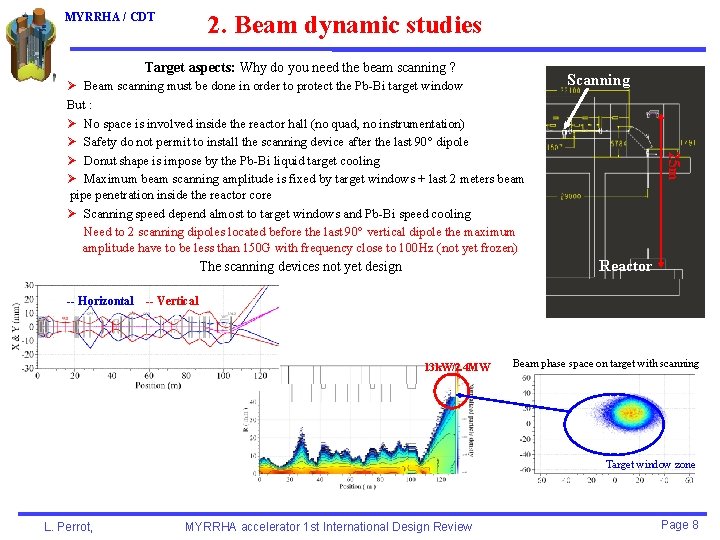The height and width of the screenshot is (540, 720).
Task: Click the title '2. Beam dynamic studies'
Action: [344, 25]
